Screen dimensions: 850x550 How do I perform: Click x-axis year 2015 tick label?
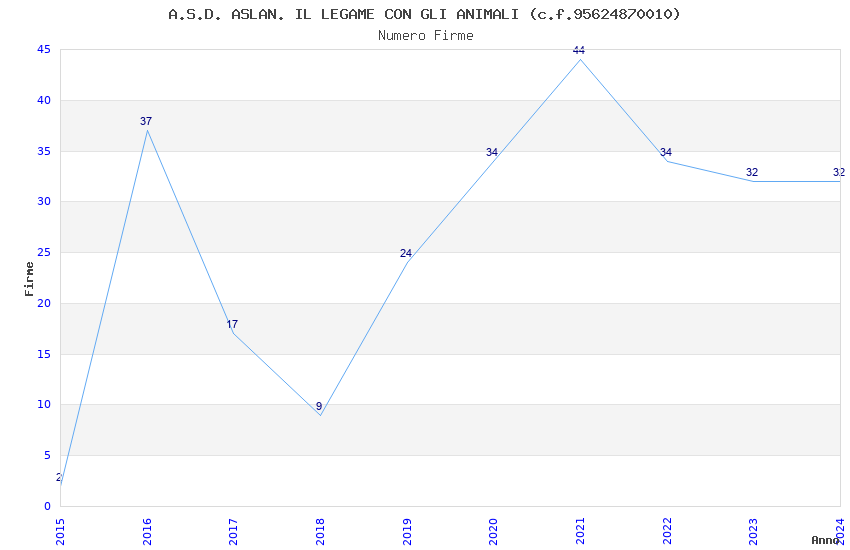tap(60, 532)
